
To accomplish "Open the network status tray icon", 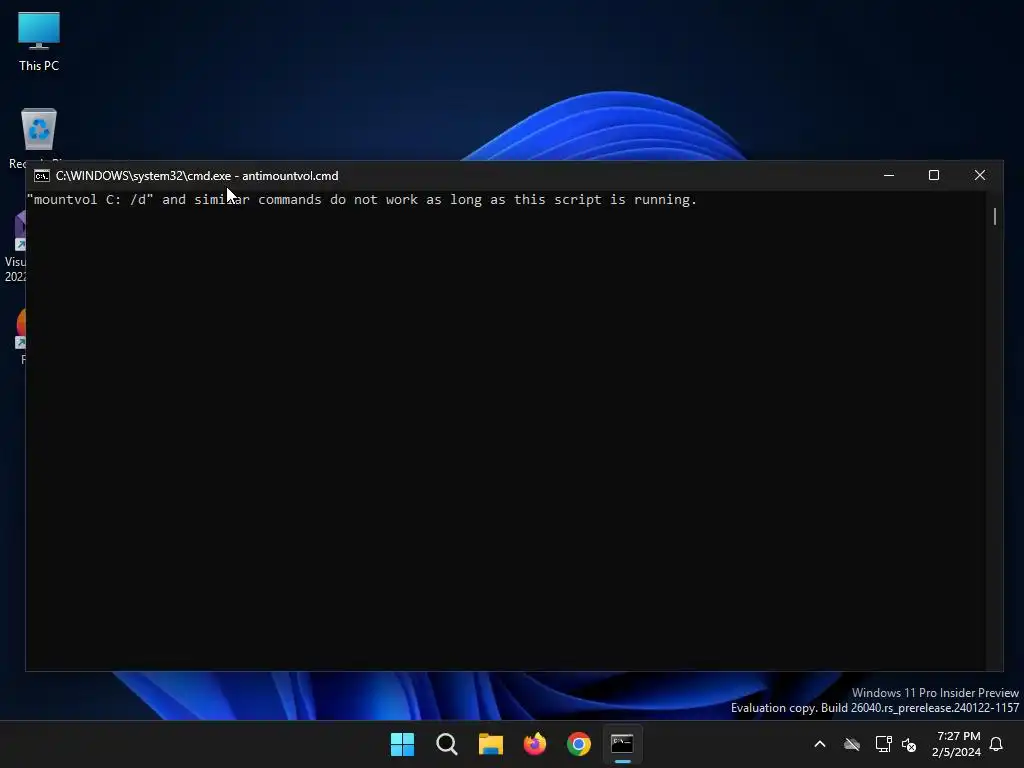I will coord(883,744).
